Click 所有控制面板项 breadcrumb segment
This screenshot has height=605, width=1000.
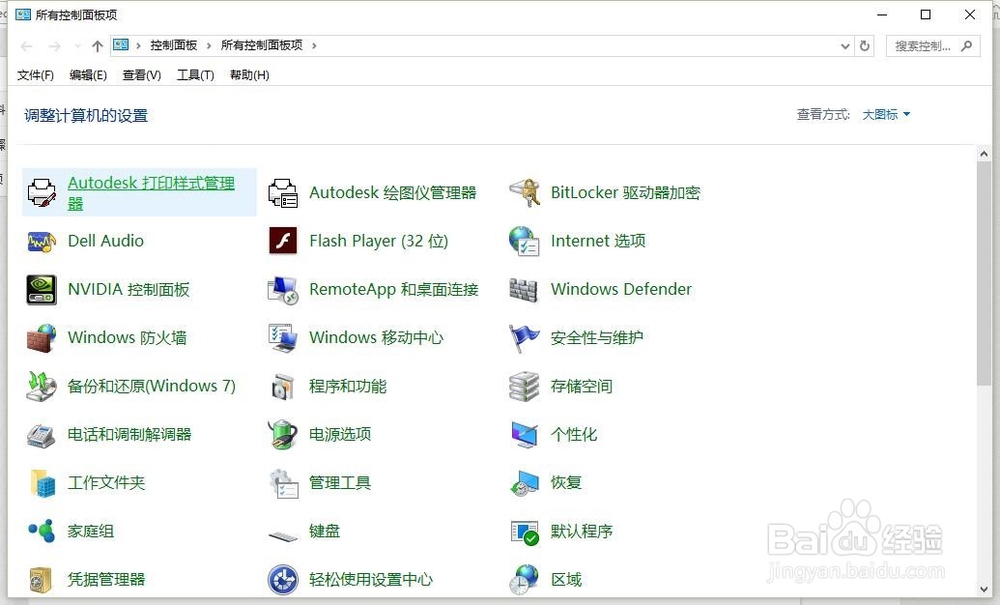(261, 45)
